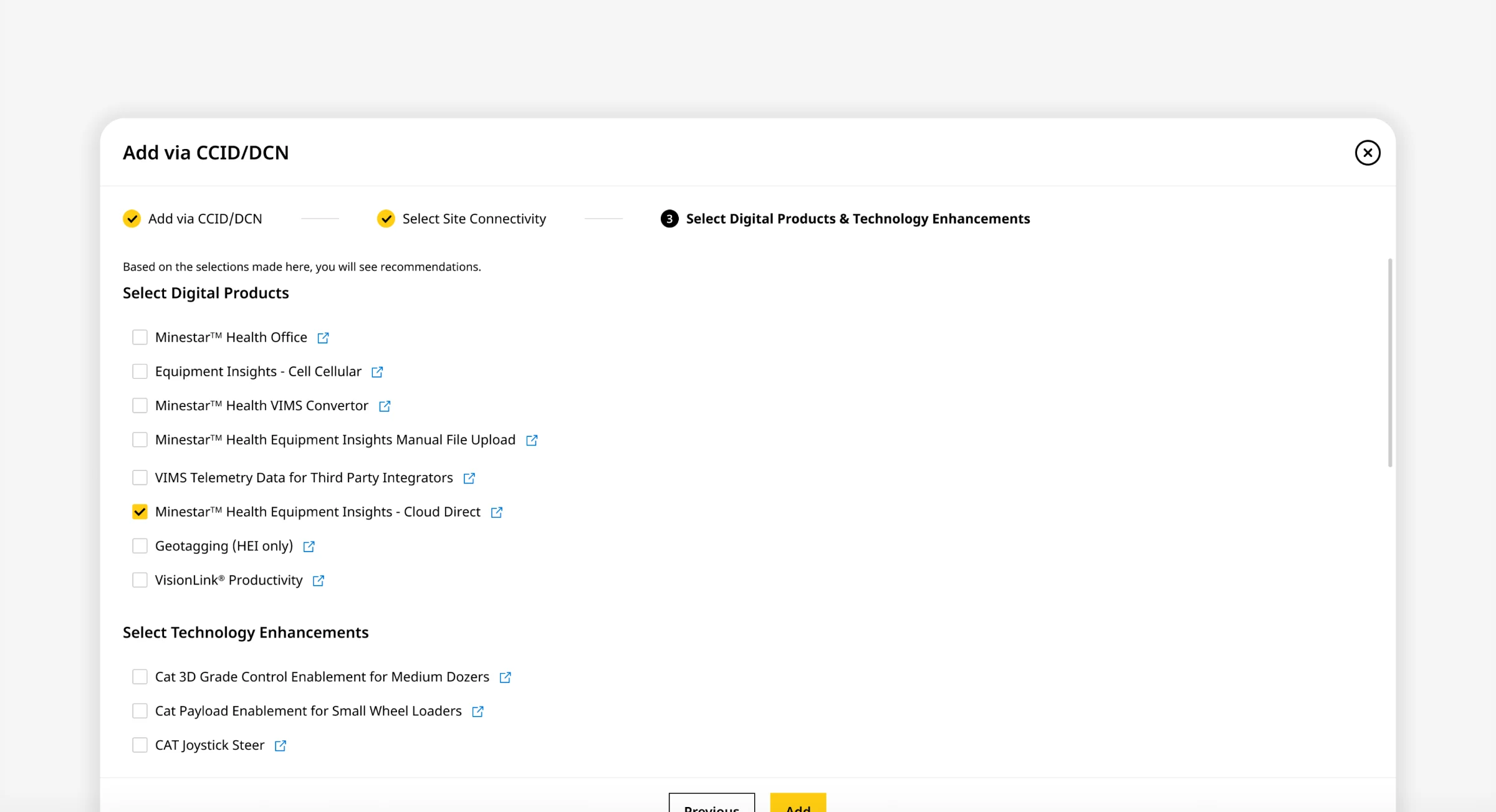The image size is (1496, 812).
Task: Click the dialog's vertical scrollbar
Action: [1390, 363]
